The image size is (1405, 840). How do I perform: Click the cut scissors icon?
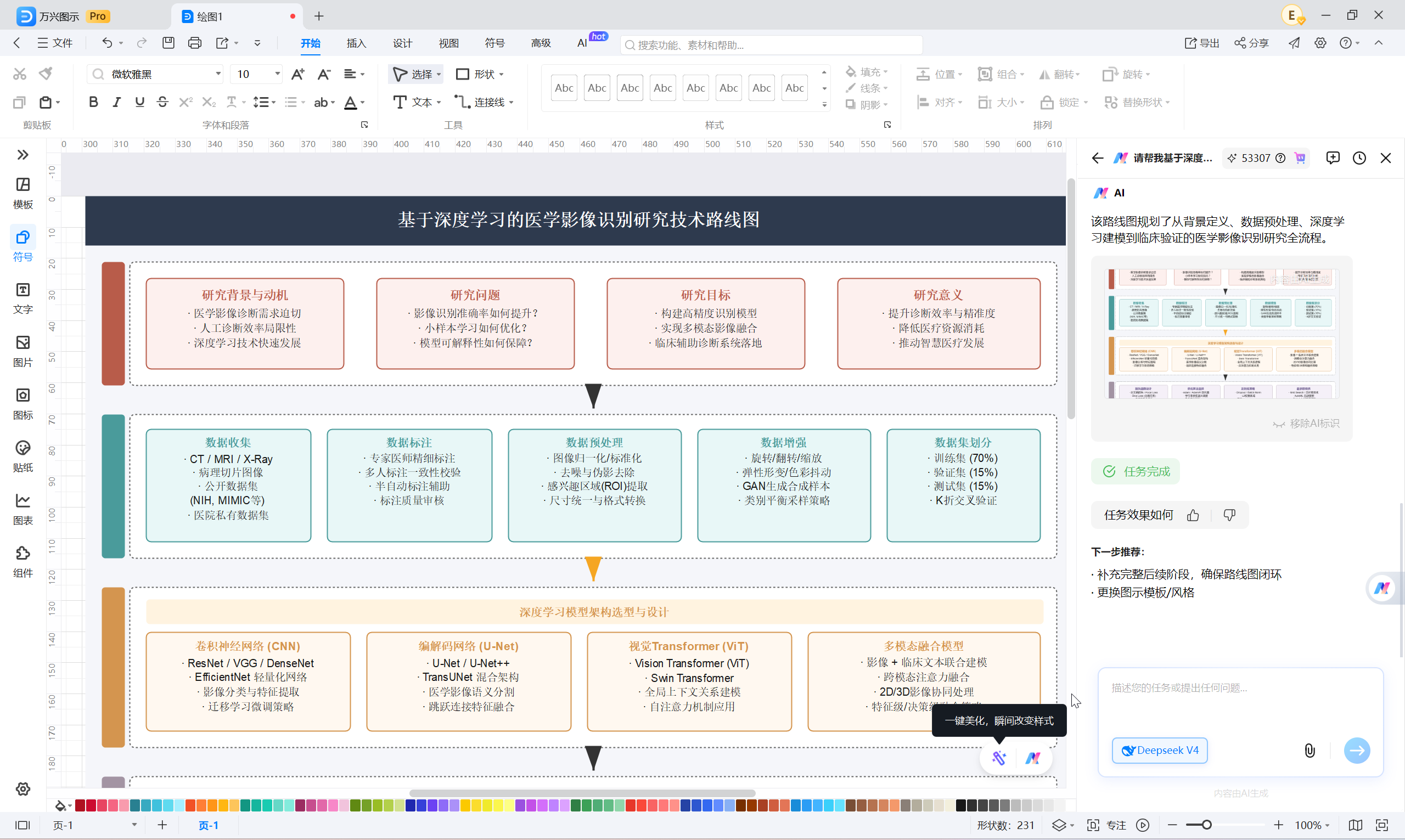tap(20, 74)
